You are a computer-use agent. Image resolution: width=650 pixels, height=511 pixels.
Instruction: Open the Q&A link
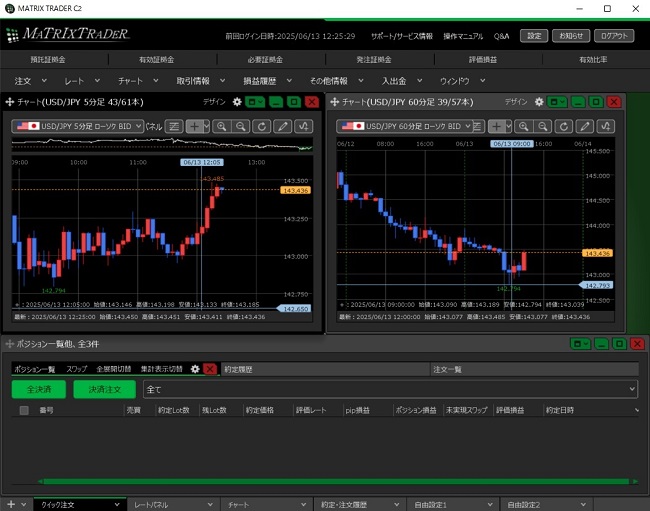501,36
